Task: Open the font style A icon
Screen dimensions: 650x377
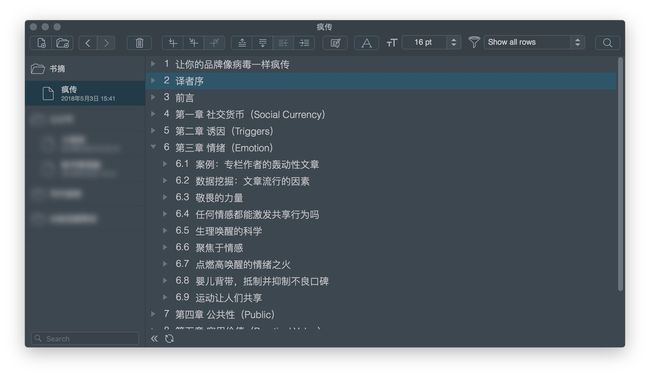Action: point(366,43)
